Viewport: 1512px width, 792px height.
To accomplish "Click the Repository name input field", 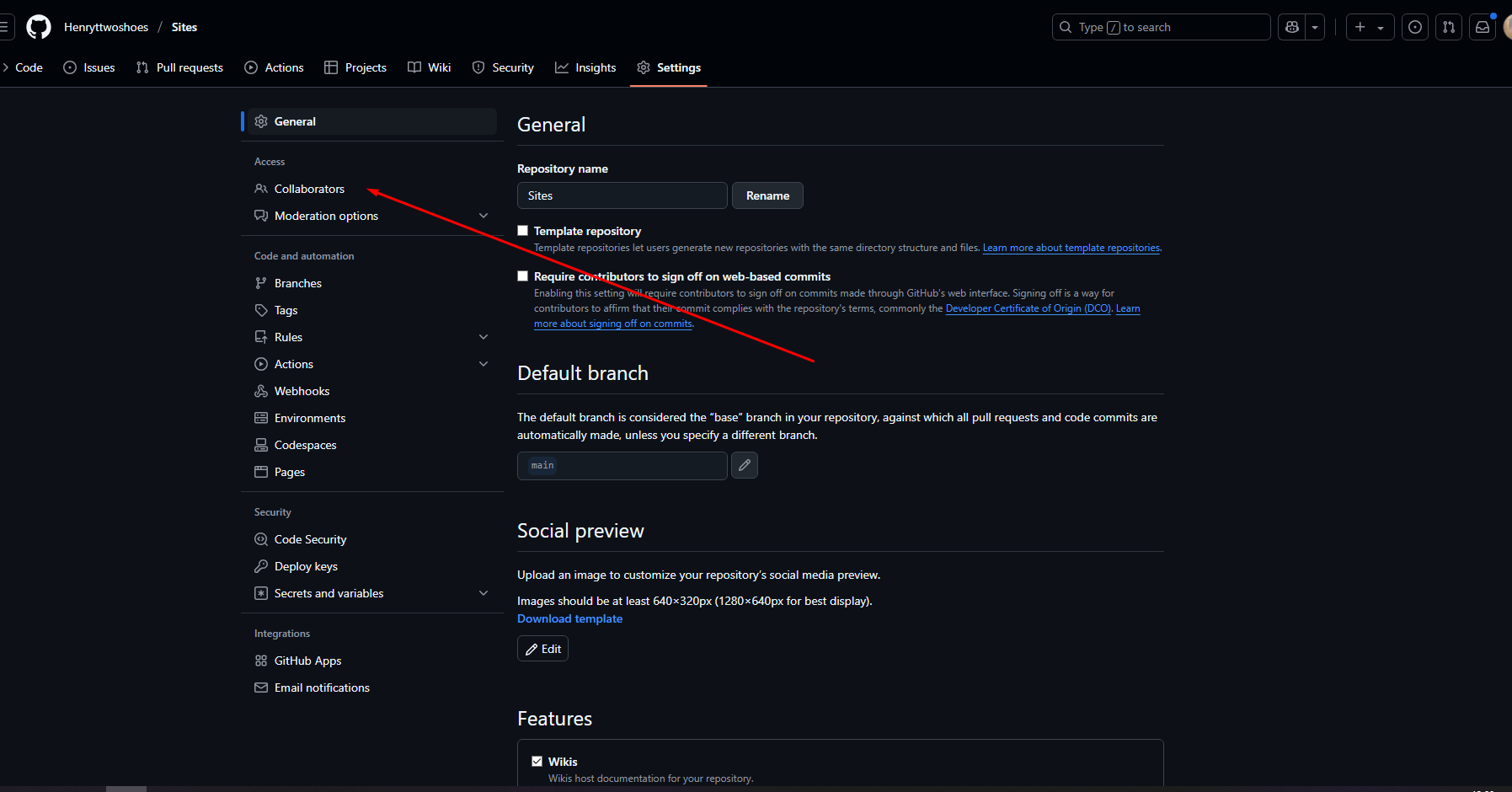I will tap(622, 195).
